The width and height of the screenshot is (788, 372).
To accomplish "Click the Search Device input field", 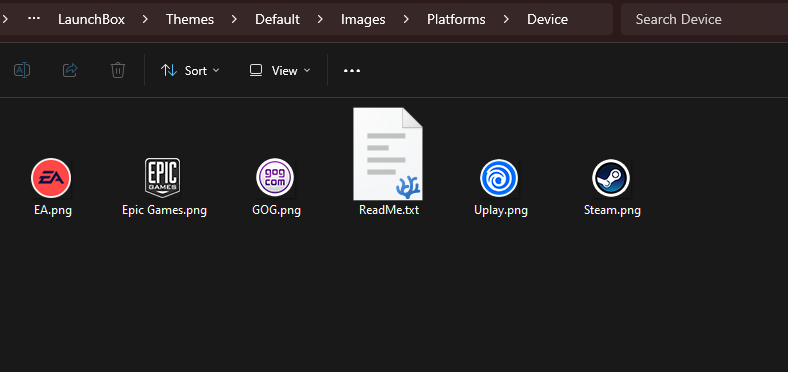I will [705, 19].
